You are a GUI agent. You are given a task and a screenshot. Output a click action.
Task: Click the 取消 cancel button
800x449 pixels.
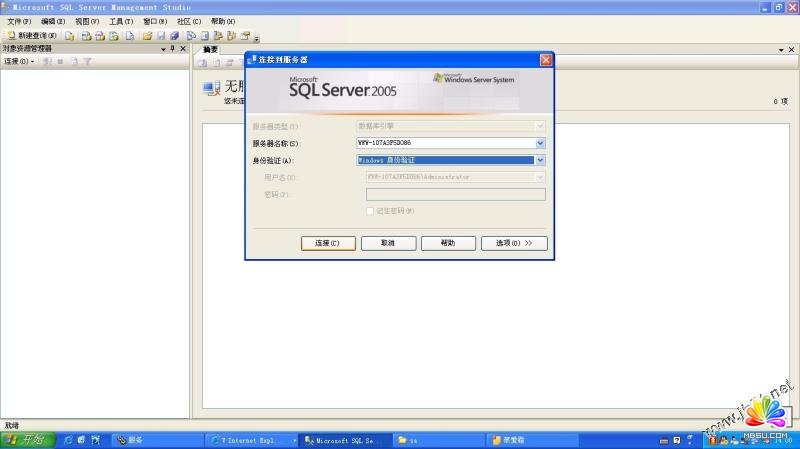[388, 243]
